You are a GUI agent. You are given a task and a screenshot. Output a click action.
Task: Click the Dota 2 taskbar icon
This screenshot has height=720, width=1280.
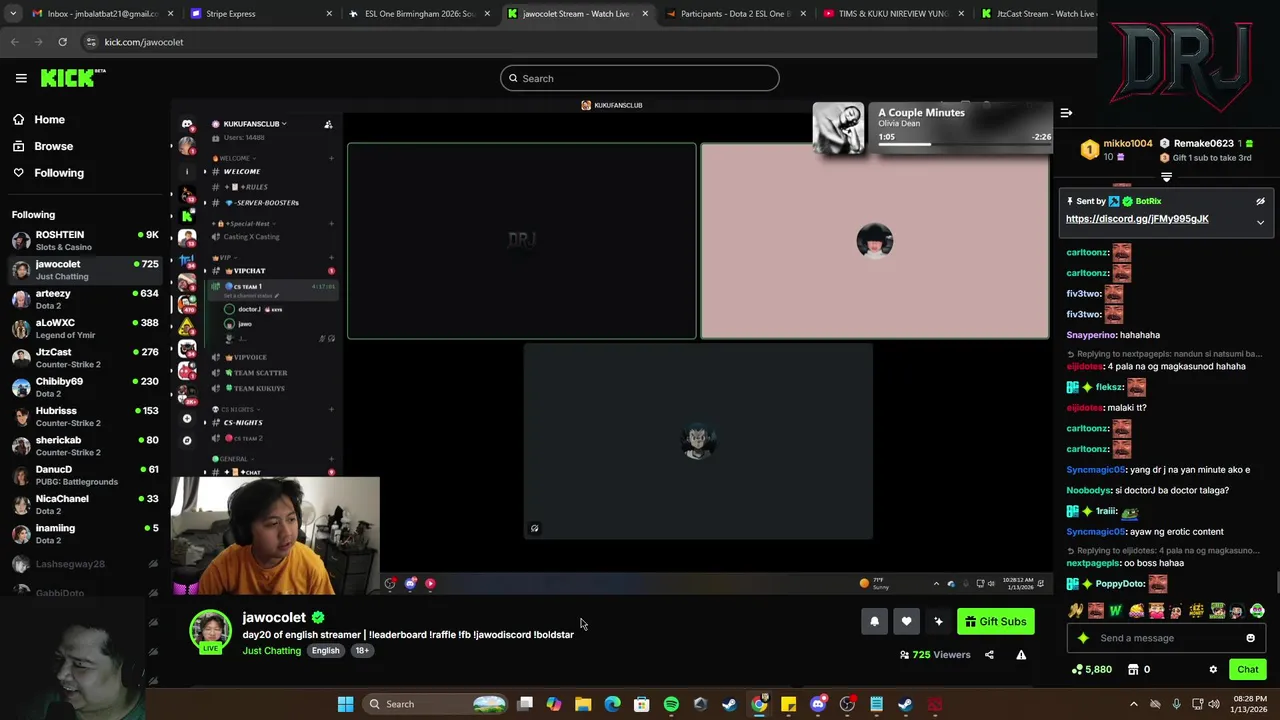pos(934,704)
